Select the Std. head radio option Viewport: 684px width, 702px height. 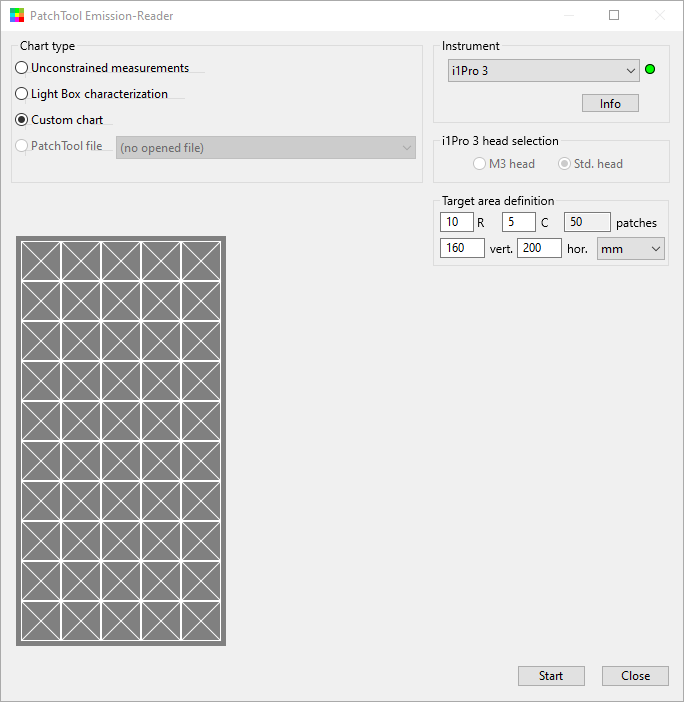564,164
